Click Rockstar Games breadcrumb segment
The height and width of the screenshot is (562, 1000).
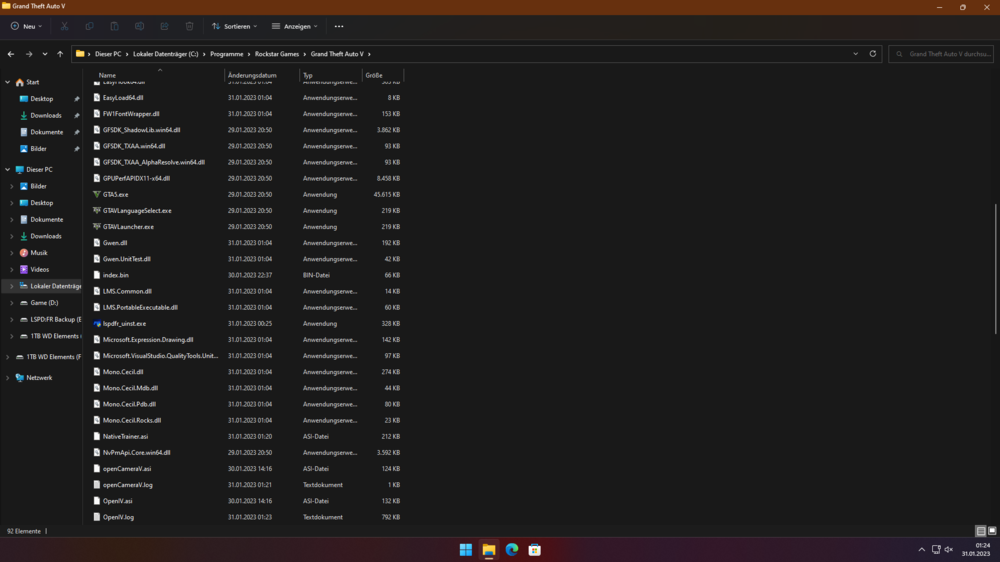click(x=277, y=54)
